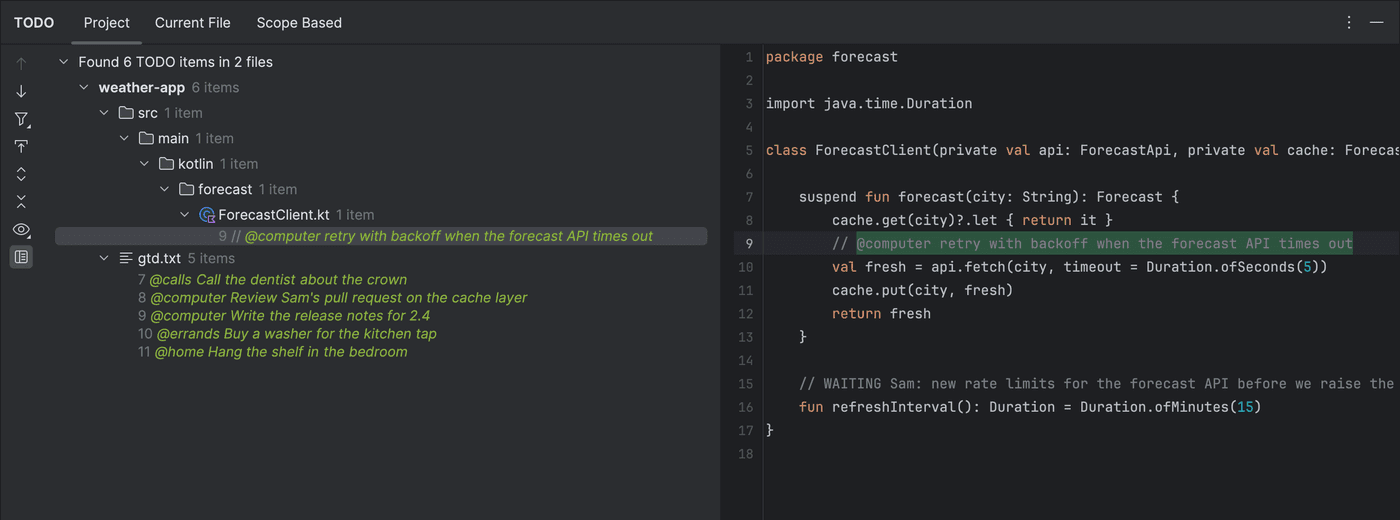The height and width of the screenshot is (520, 1400).
Task: Open the TODO panel options kebab menu
Action: pyautogui.click(x=1349, y=22)
